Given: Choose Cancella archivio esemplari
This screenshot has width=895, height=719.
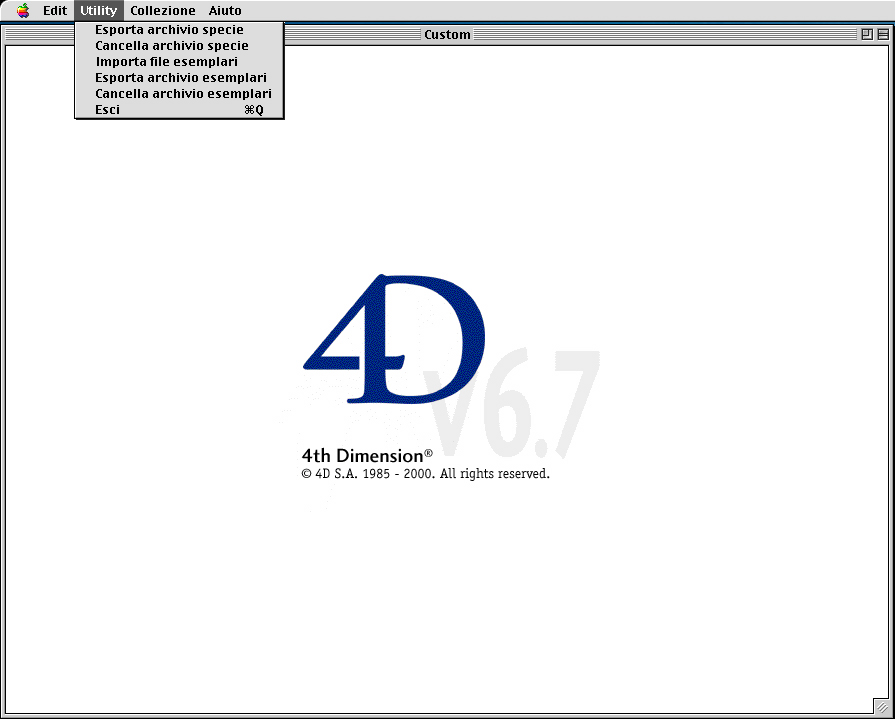Looking at the screenshot, I should (x=179, y=94).
